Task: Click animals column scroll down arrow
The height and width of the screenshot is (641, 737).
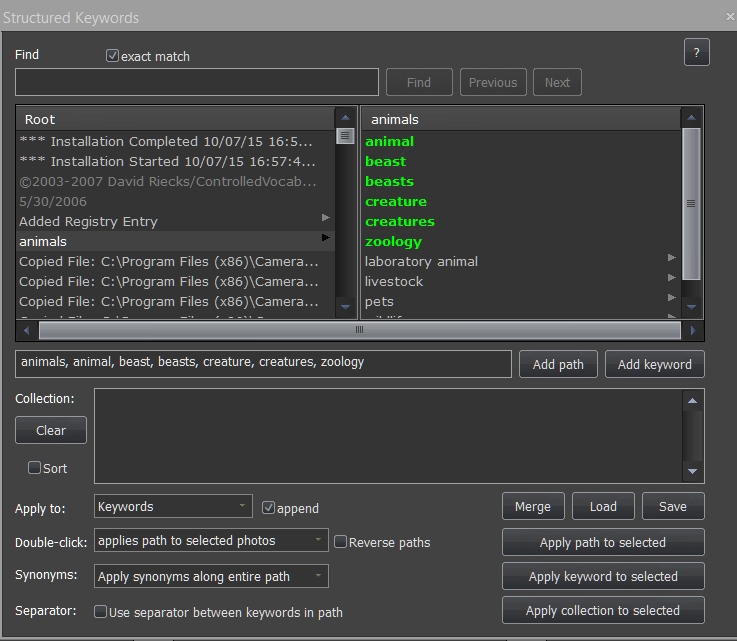Action: click(x=691, y=307)
